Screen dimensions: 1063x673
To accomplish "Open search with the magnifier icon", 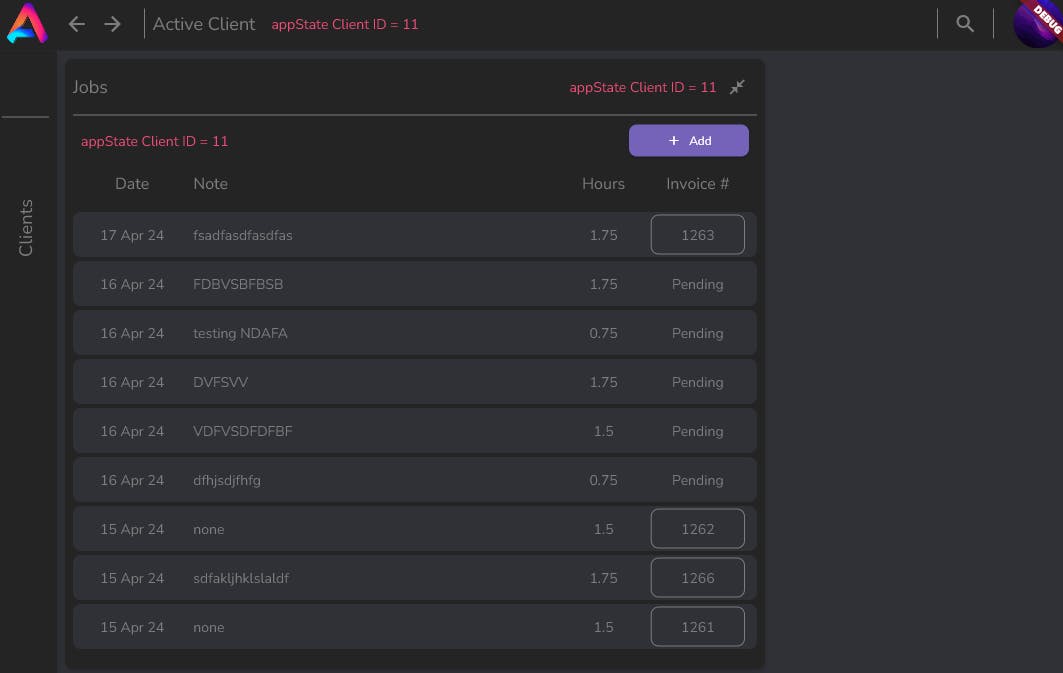I will [x=965, y=24].
